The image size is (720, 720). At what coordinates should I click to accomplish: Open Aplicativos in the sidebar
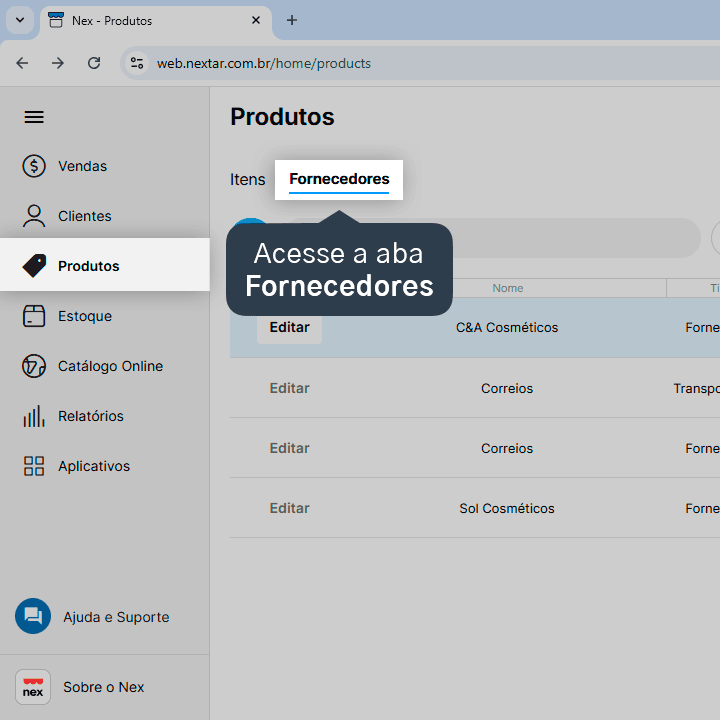[105, 466]
